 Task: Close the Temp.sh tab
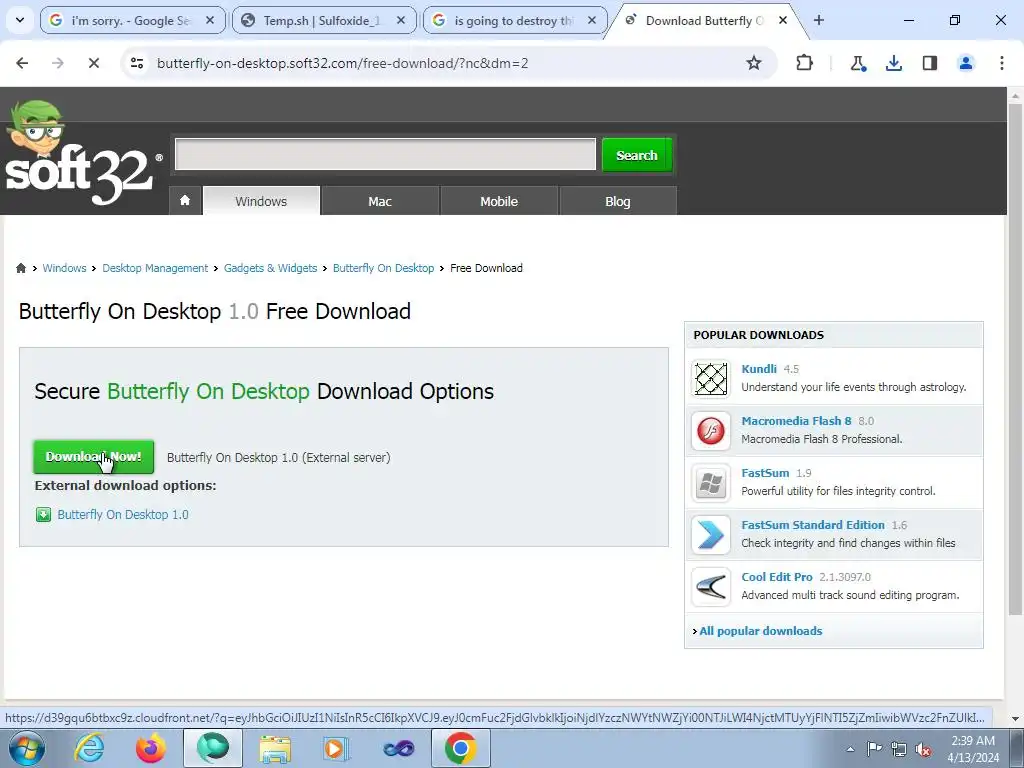point(401,20)
